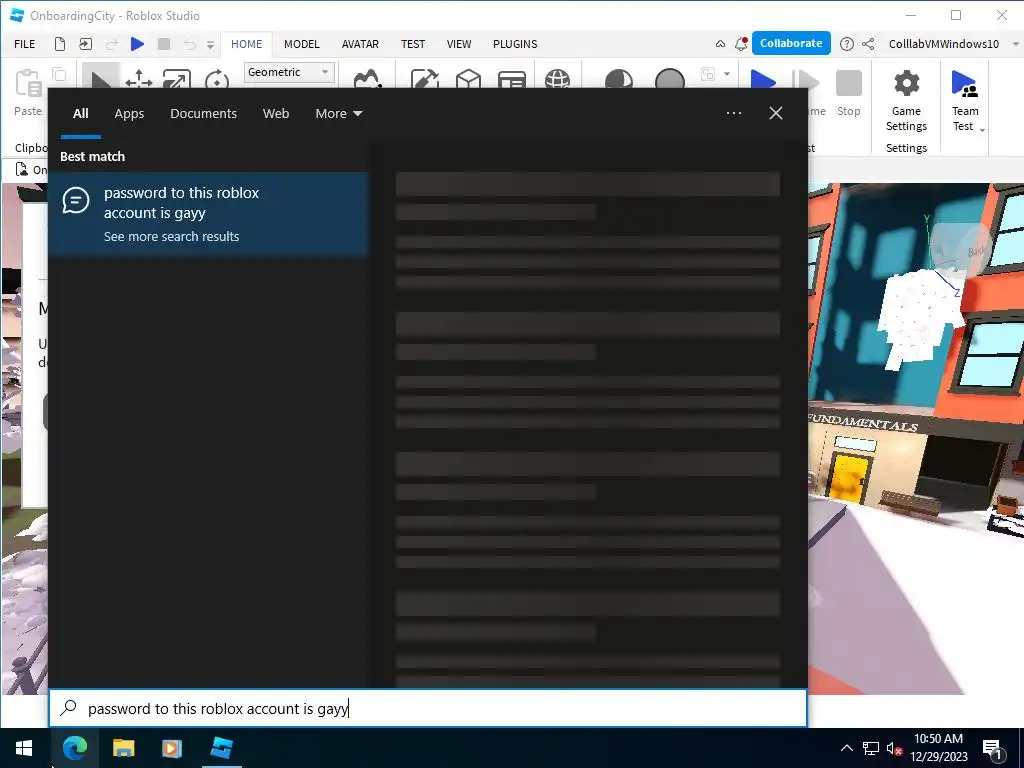Open the AVATAR ribbon tab
This screenshot has height=768, width=1024.
click(360, 44)
